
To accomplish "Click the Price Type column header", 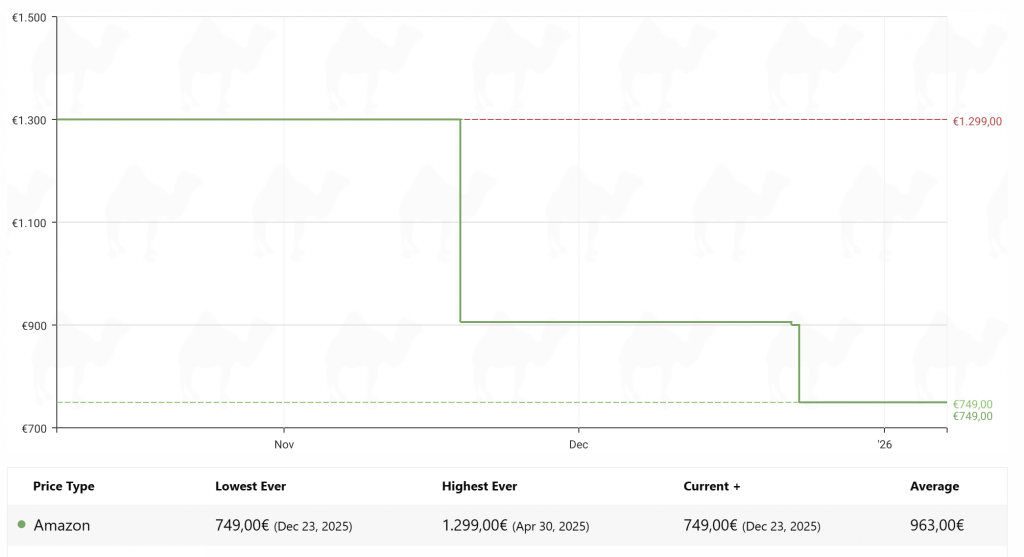I will click(64, 487).
